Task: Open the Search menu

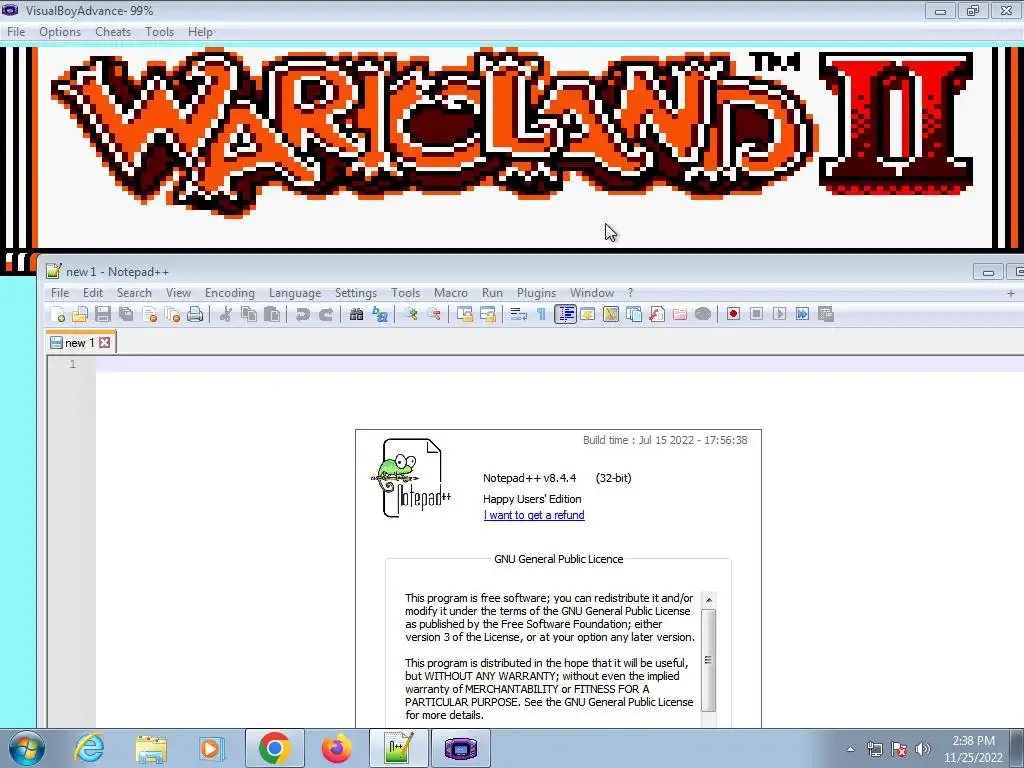Action: (134, 293)
